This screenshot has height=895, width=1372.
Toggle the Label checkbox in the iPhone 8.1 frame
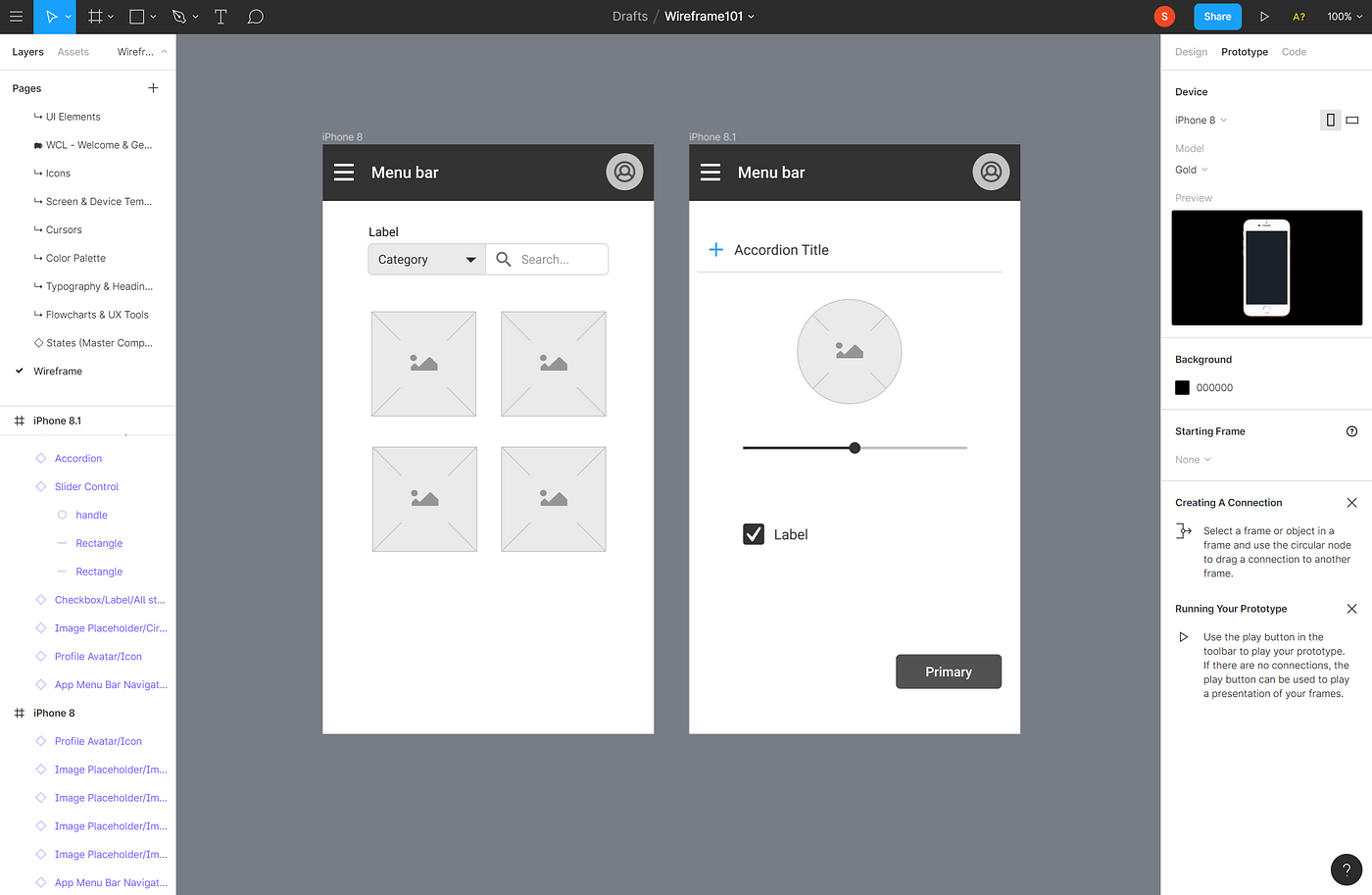point(753,533)
